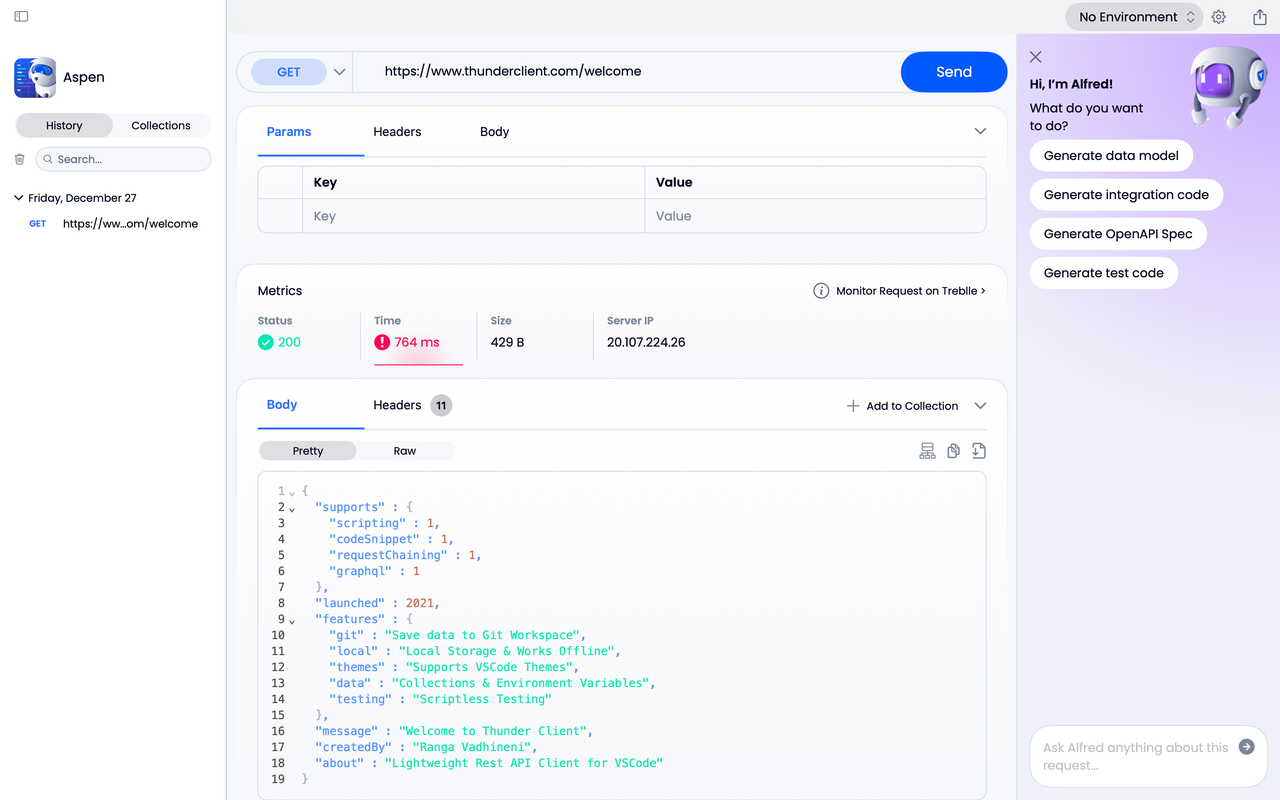Open the response Headers tab with 11 badge

click(x=412, y=405)
